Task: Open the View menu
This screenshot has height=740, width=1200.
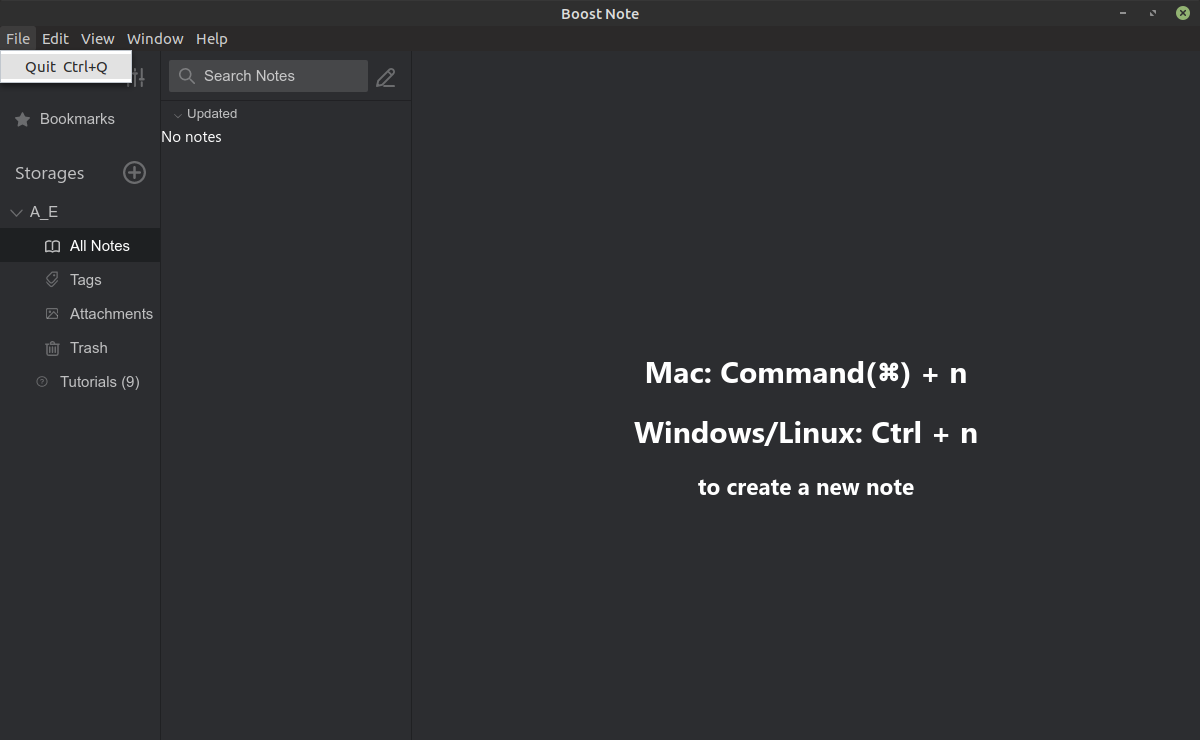Action: pyautogui.click(x=97, y=38)
